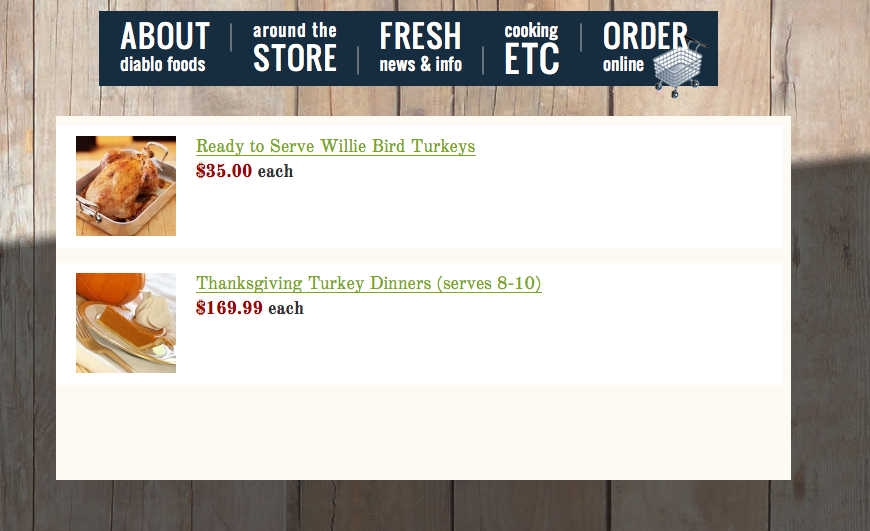This screenshot has width=870, height=531.
Task: Click "each" beside the $169.99 price
Action: (285, 308)
